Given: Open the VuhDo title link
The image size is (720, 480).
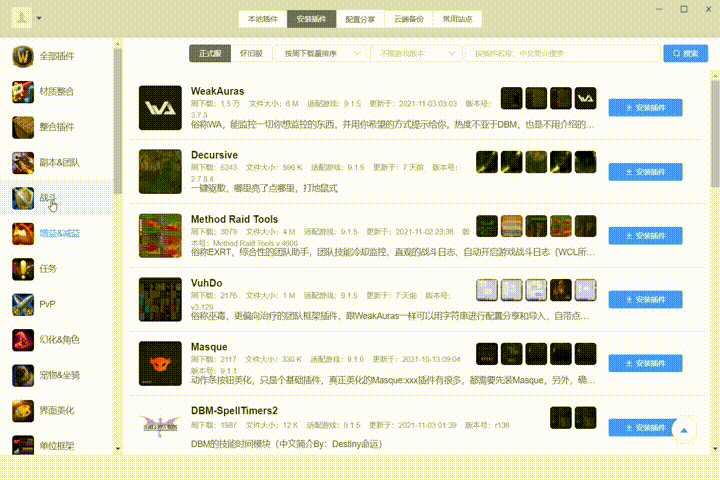Looking at the screenshot, I should coord(206,283).
